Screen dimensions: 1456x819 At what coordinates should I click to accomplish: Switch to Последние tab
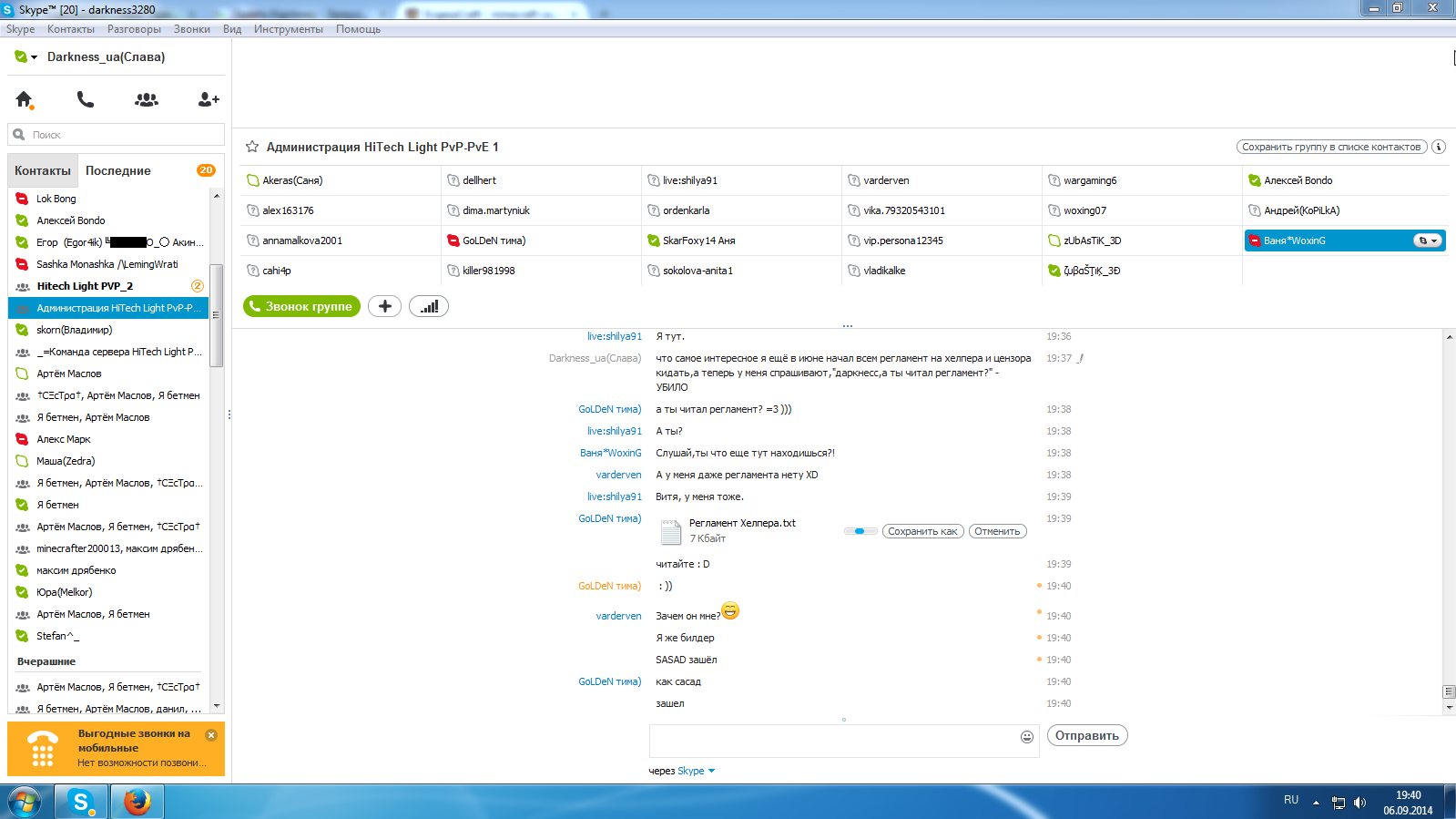[118, 170]
